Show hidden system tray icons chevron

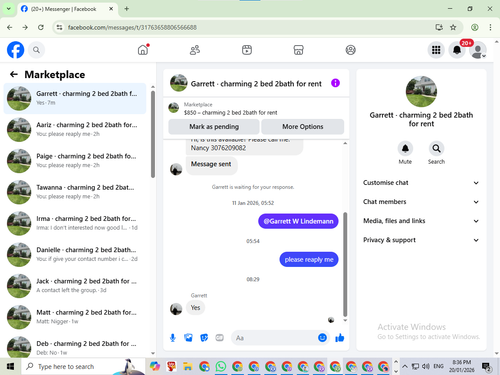point(405,367)
